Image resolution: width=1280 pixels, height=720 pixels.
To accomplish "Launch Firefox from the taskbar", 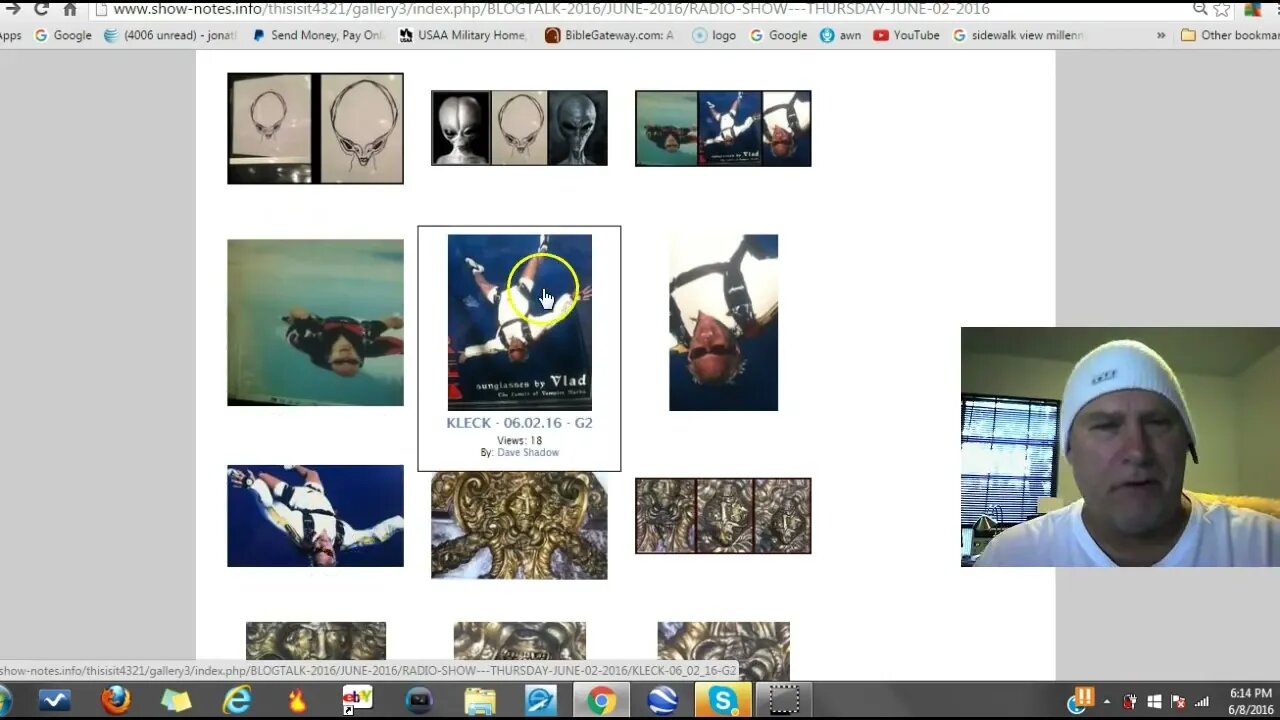I will pyautogui.click(x=116, y=701).
